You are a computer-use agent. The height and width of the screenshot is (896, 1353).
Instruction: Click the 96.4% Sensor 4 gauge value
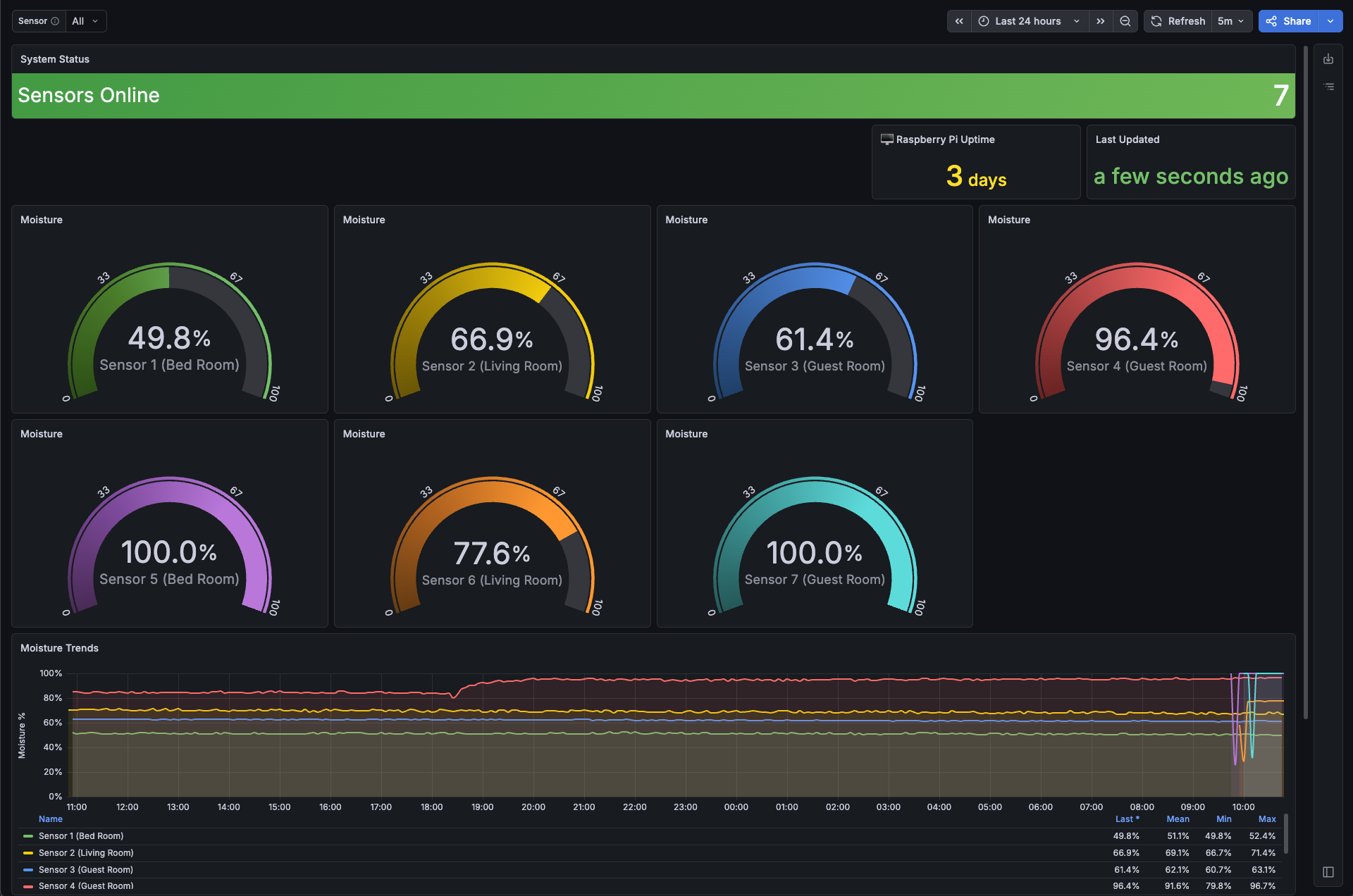tap(1137, 340)
